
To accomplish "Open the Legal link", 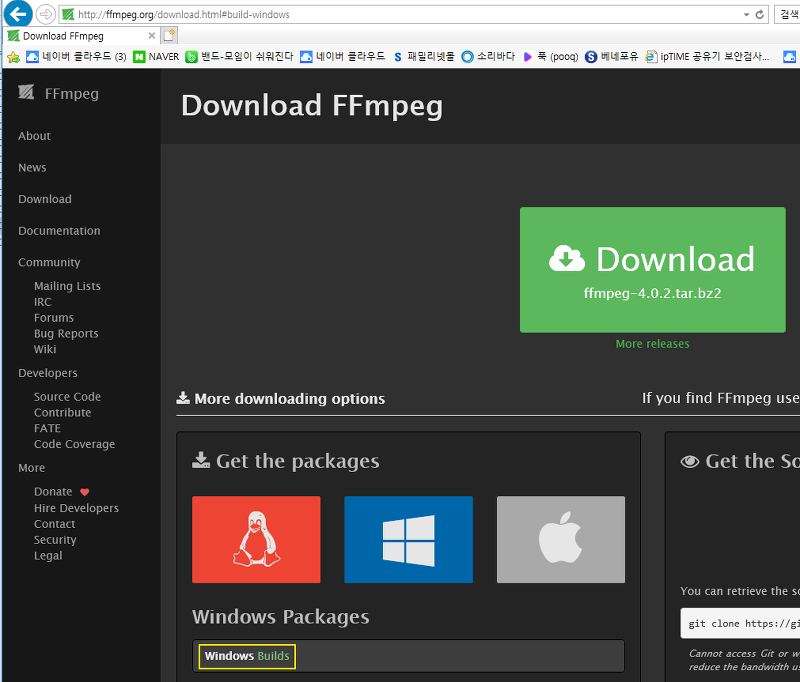I will 48,555.
